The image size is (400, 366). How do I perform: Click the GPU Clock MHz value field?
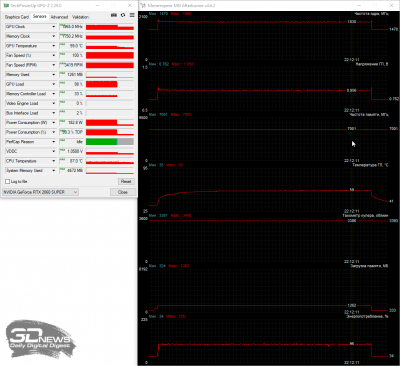tap(71, 27)
